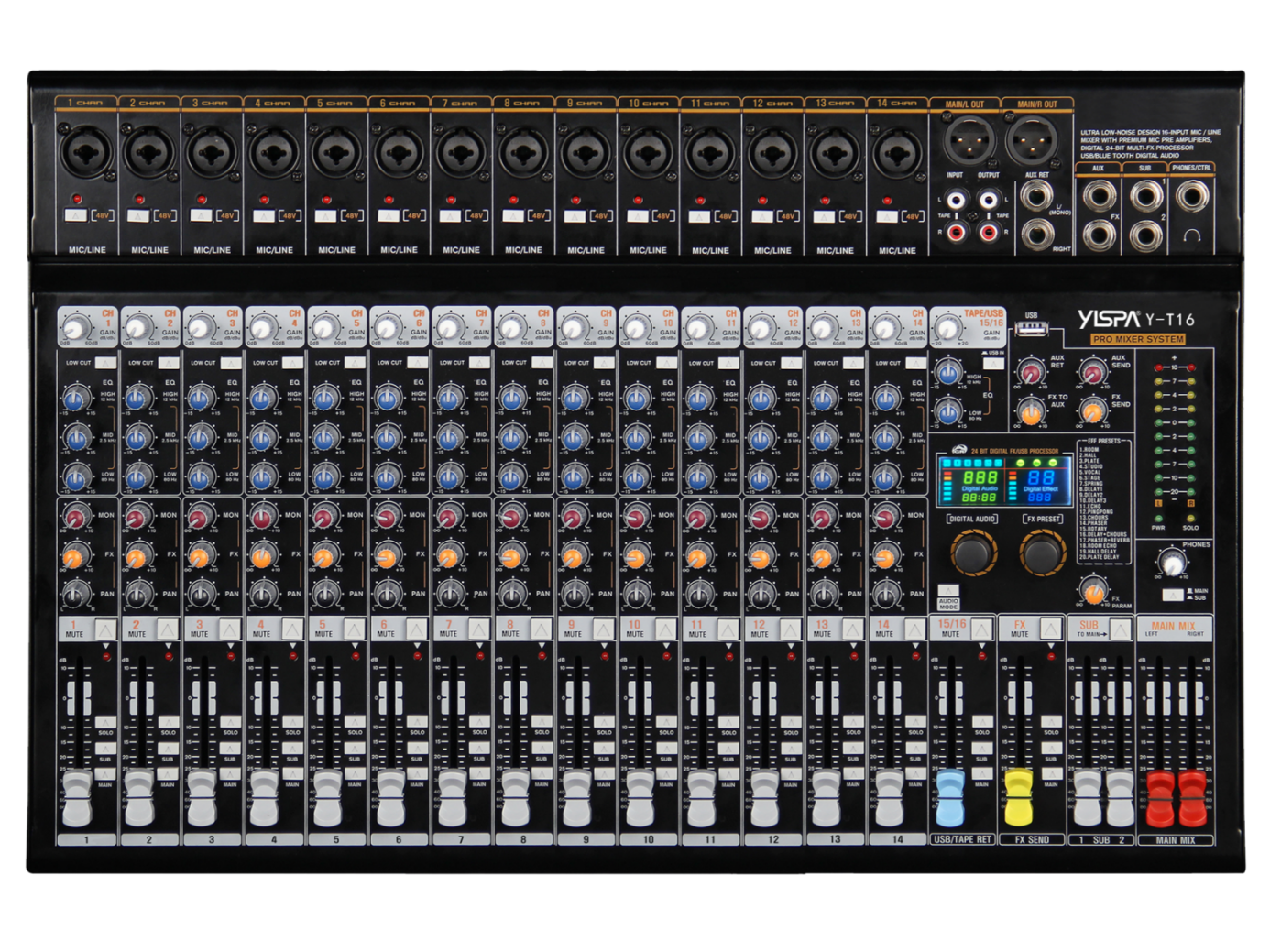Mute channel 1 with its MUTE button
The image size is (1270, 952).
click(x=105, y=629)
